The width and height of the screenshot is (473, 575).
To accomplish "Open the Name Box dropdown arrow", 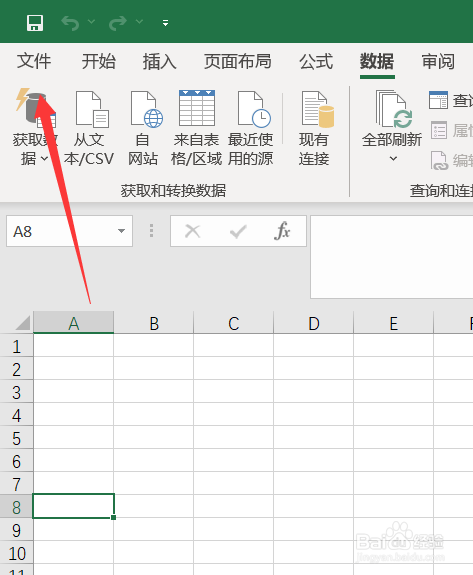I will [x=121, y=231].
